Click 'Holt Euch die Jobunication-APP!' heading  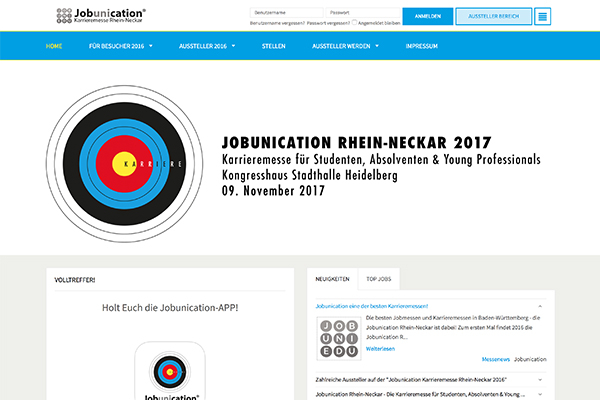click(x=170, y=308)
